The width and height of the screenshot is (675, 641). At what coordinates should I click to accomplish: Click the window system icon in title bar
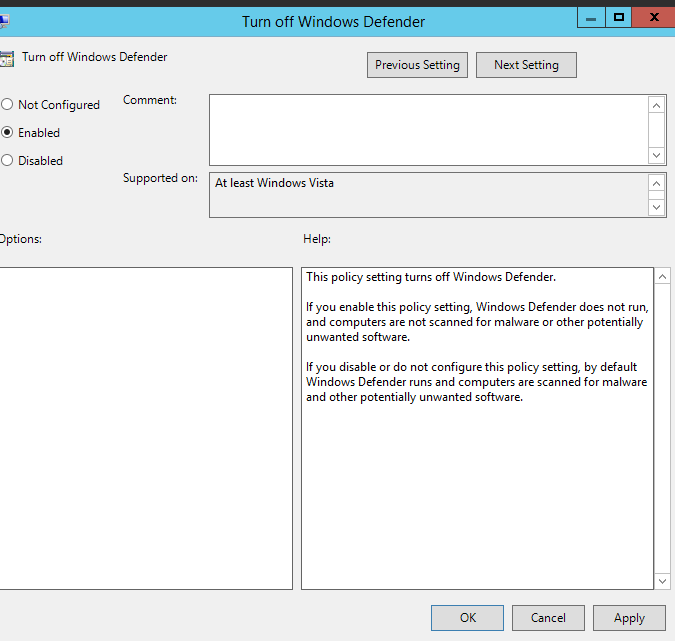(x=4, y=21)
